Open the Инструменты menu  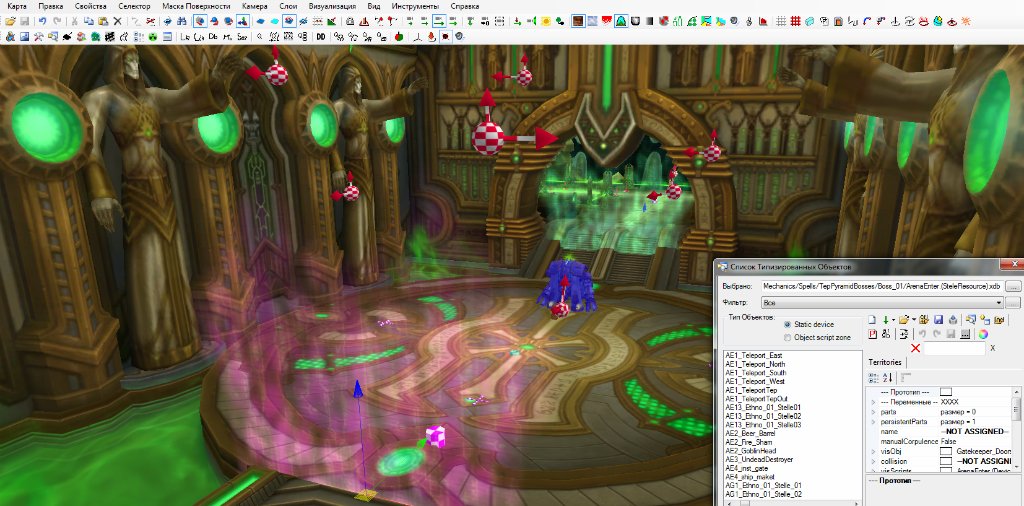415,6
